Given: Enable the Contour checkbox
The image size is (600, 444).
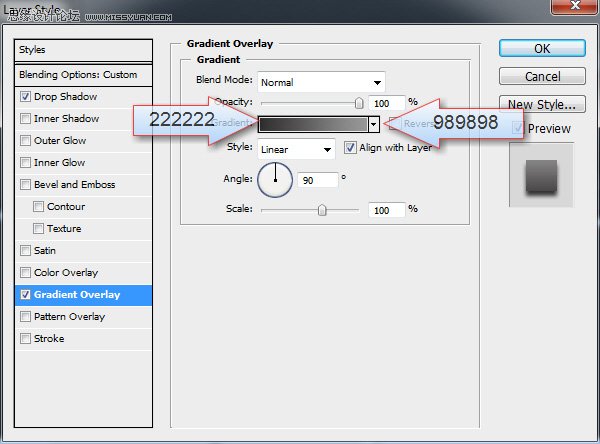Looking at the screenshot, I should click(38, 207).
